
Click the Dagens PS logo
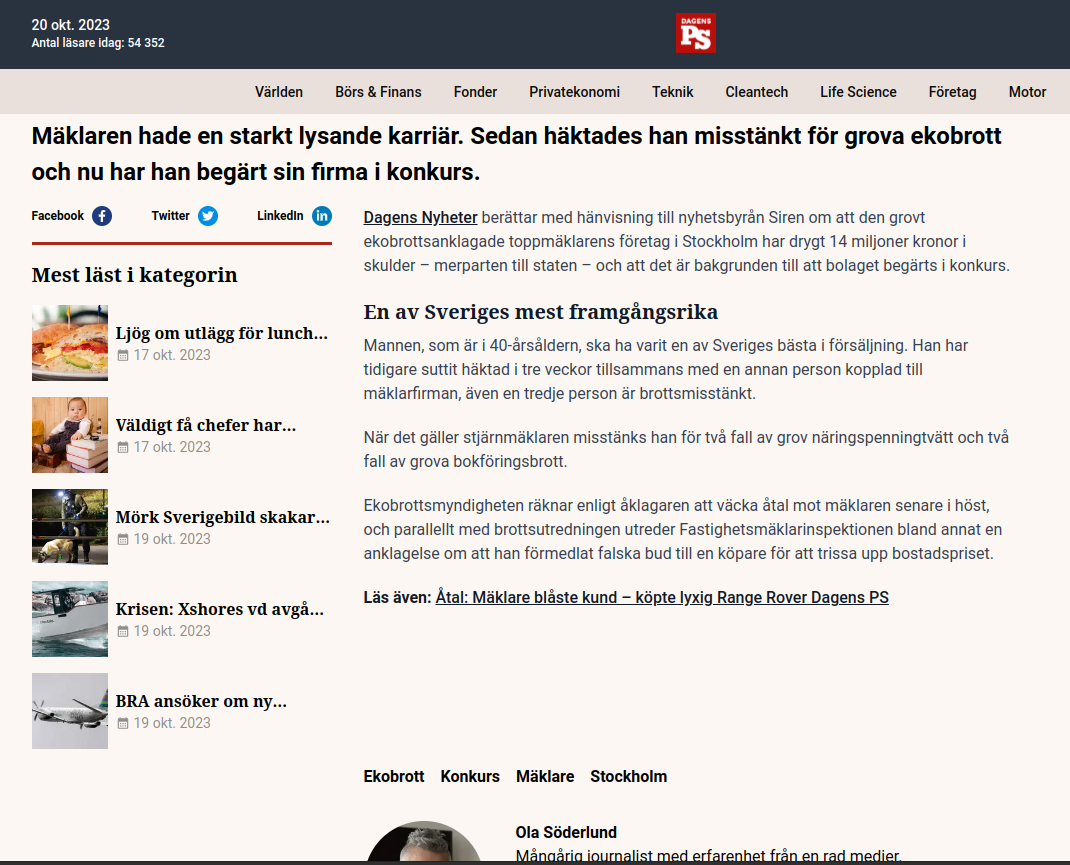coord(695,34)
